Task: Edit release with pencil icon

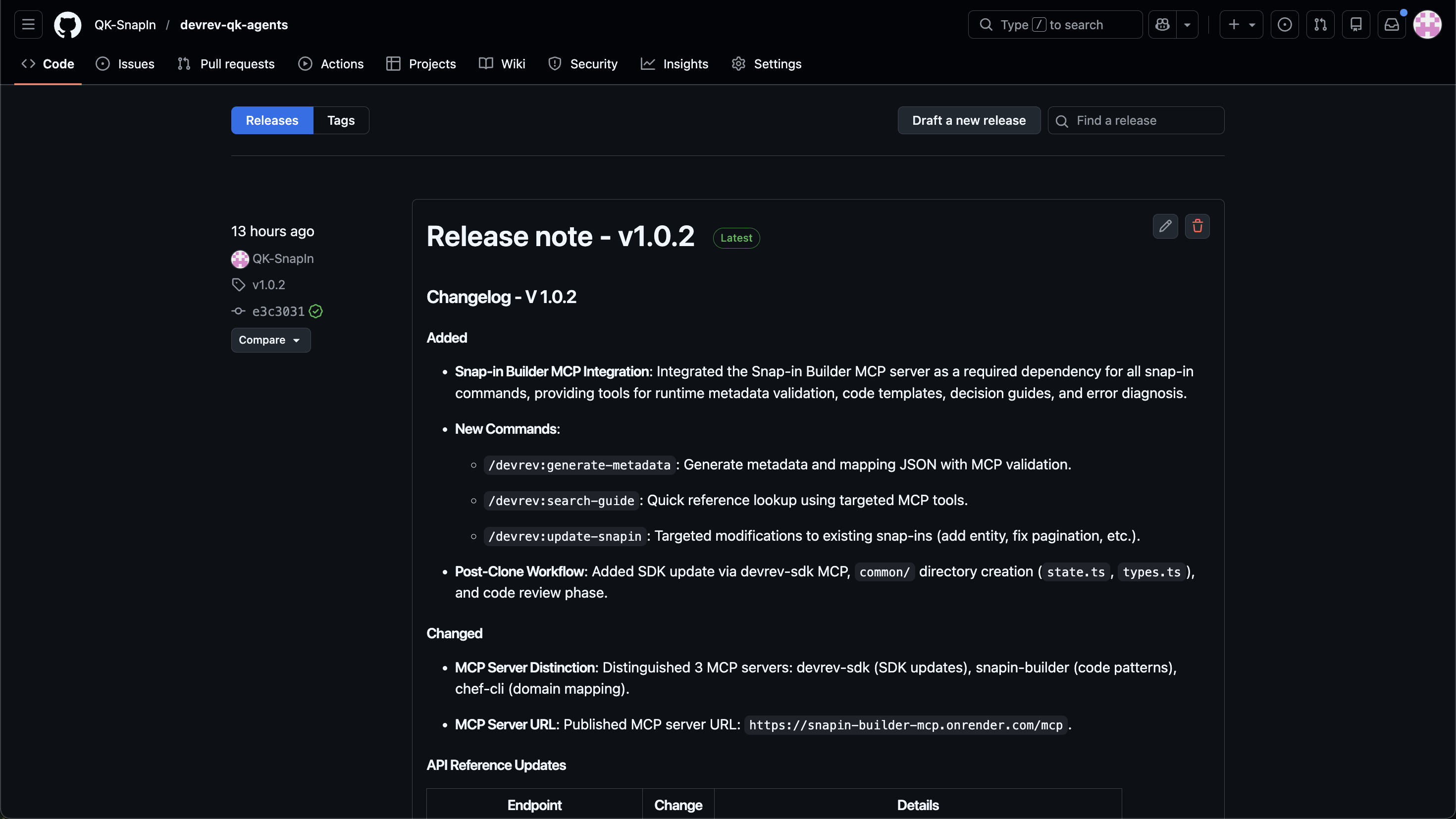Action: [x=1165, y=226]
